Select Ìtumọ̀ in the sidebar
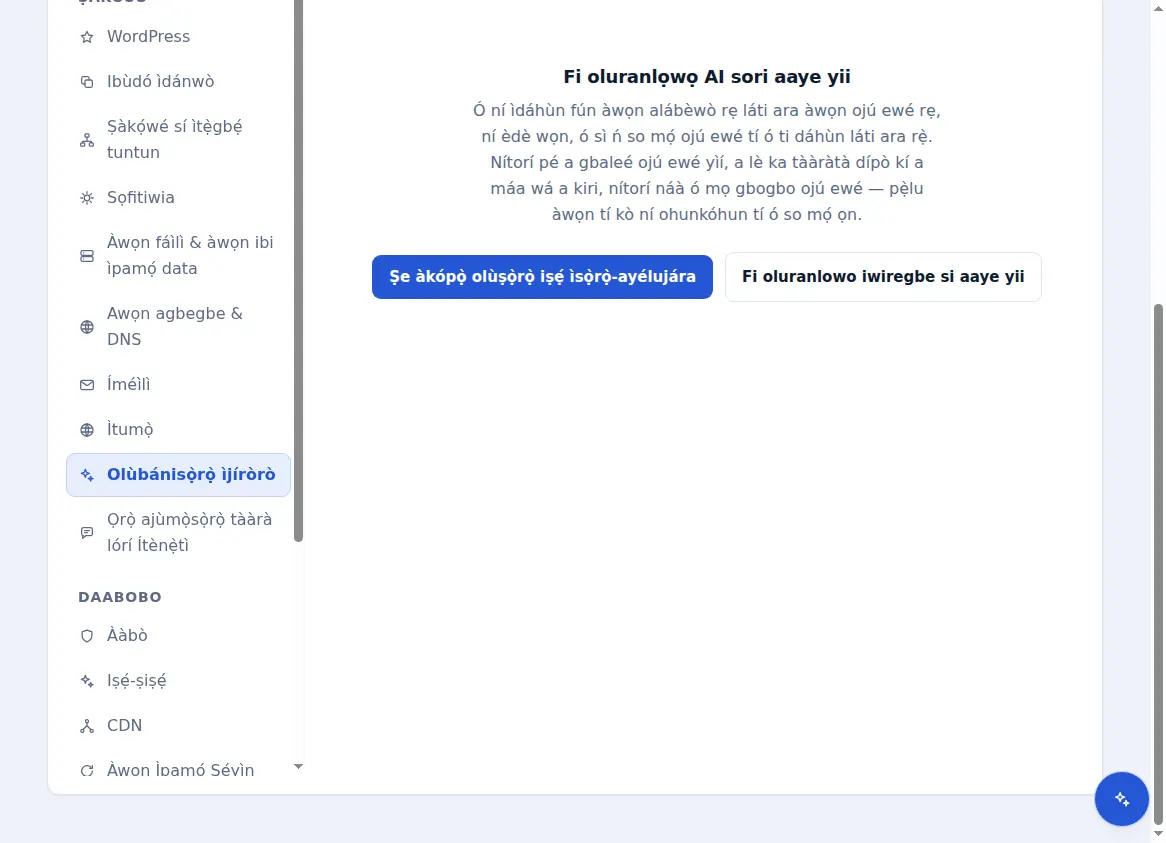 click(178, 430)
